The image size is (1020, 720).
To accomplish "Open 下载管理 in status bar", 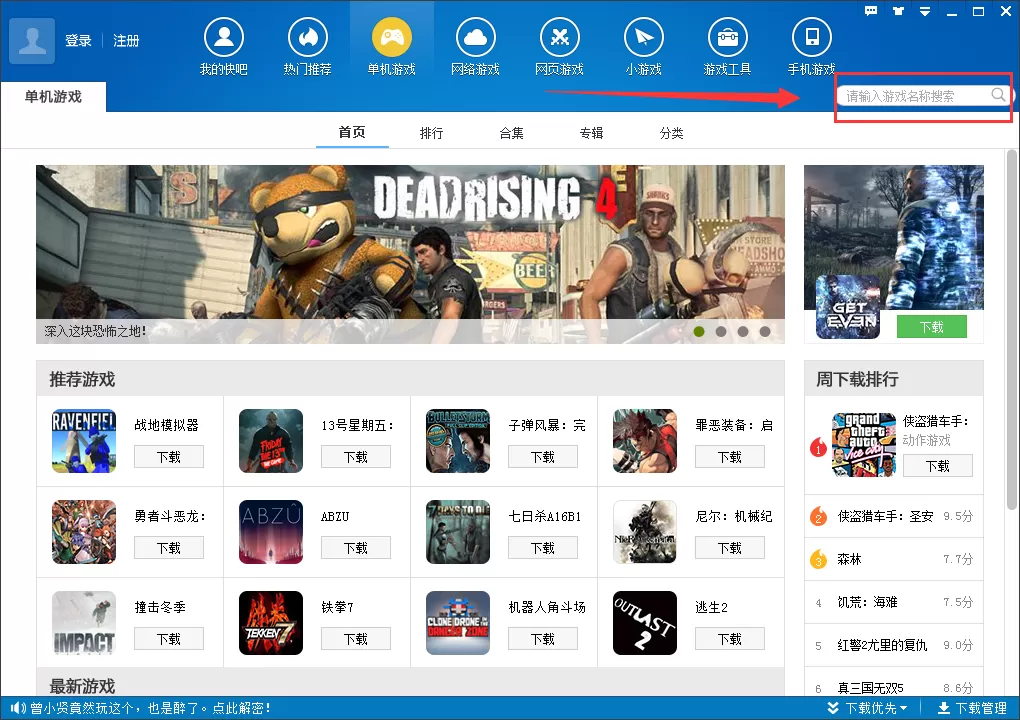I will [972, 708].
